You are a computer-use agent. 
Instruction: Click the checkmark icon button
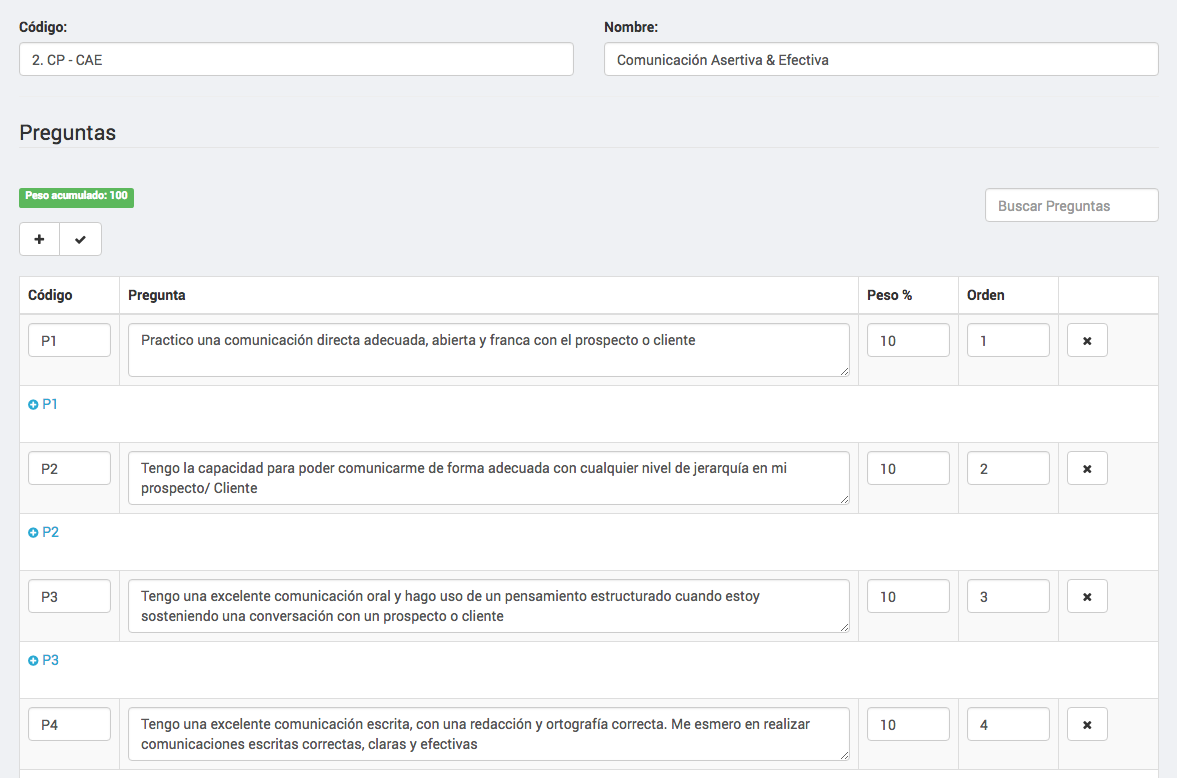(80, 239)
